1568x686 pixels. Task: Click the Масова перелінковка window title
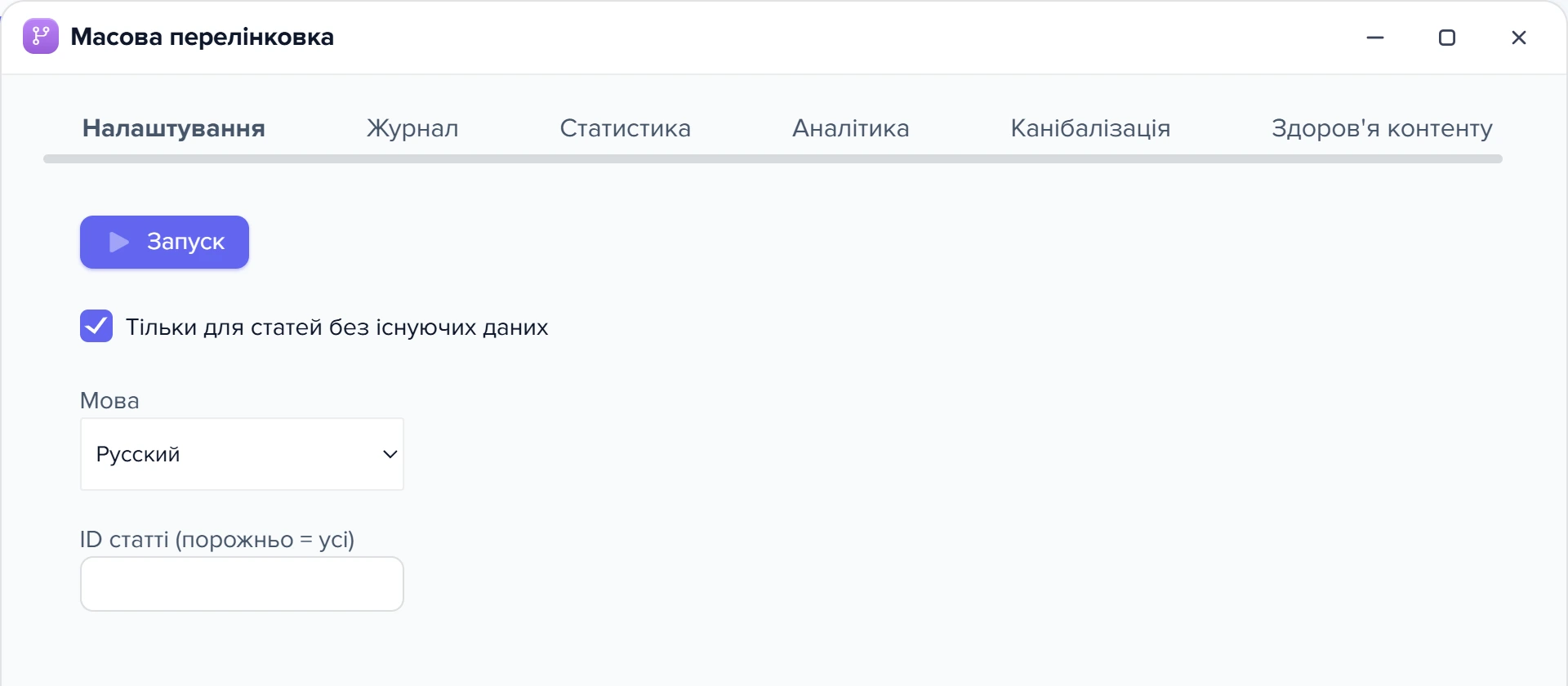[x=203, y=37]
